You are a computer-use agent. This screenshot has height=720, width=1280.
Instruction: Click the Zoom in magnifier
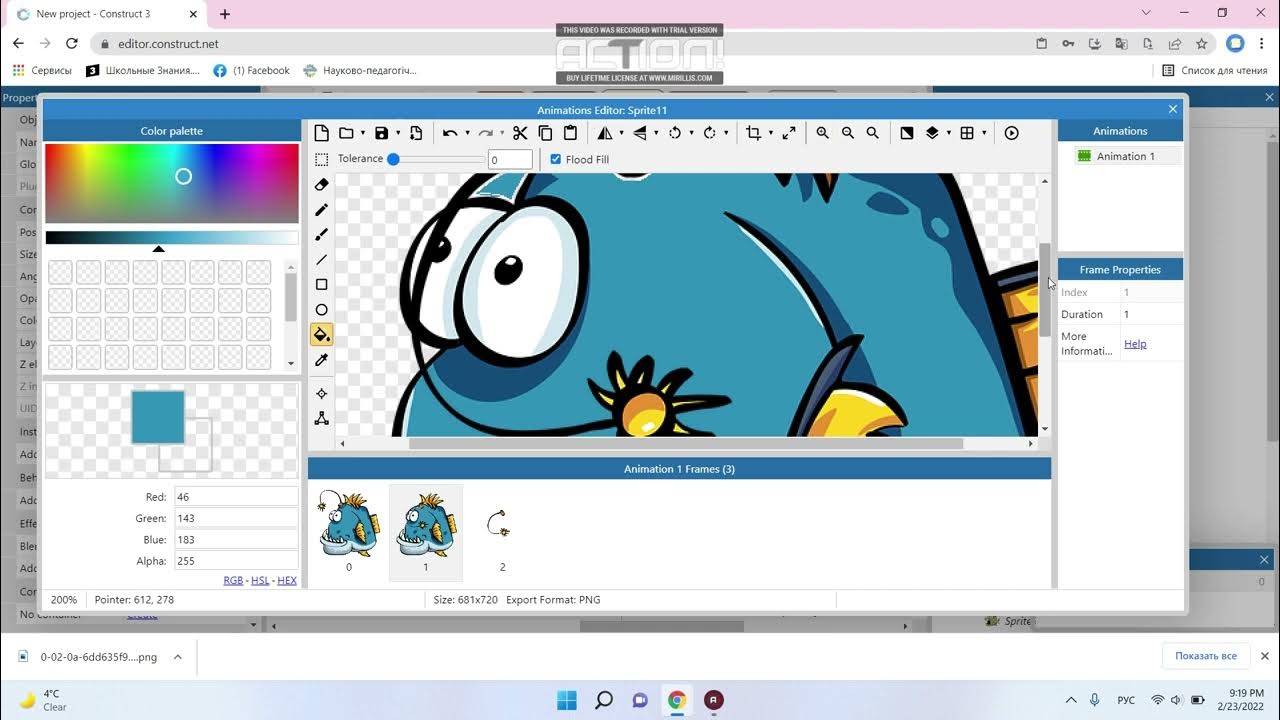pos(823,133)
